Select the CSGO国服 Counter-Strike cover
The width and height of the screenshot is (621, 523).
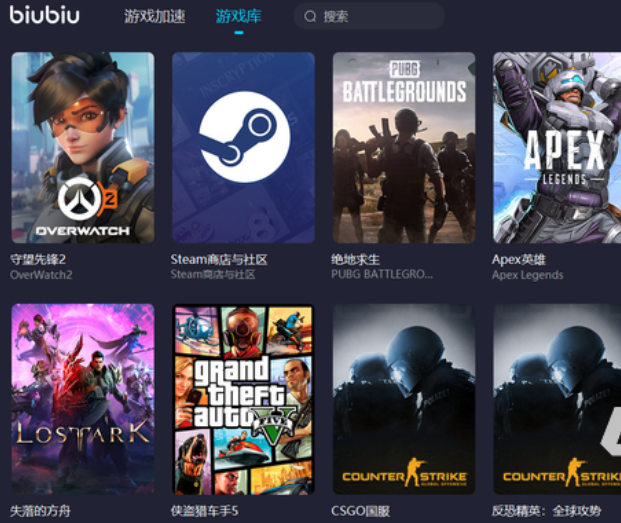(x=404, y=399)
